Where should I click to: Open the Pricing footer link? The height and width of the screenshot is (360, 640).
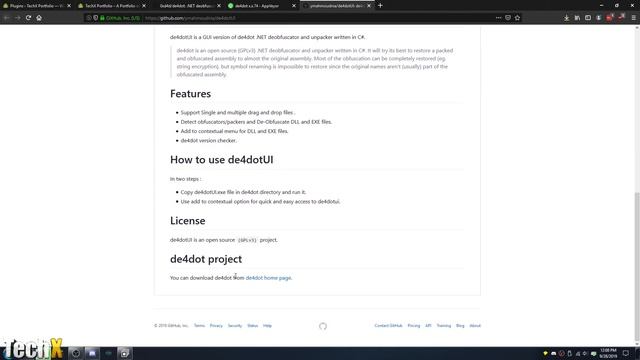pos(413,326)
